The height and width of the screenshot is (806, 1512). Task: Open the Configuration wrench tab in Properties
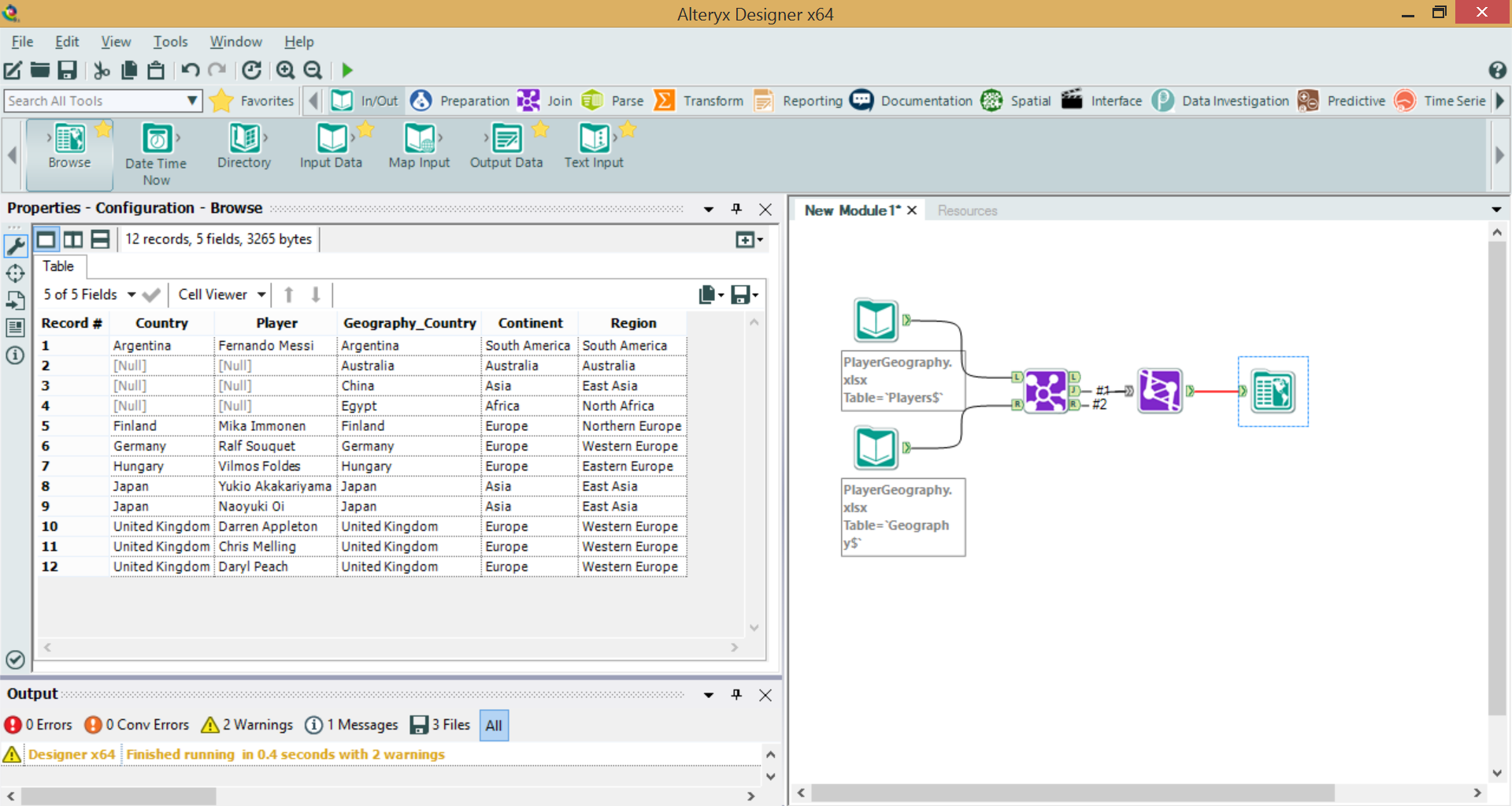tap(15, 245)
